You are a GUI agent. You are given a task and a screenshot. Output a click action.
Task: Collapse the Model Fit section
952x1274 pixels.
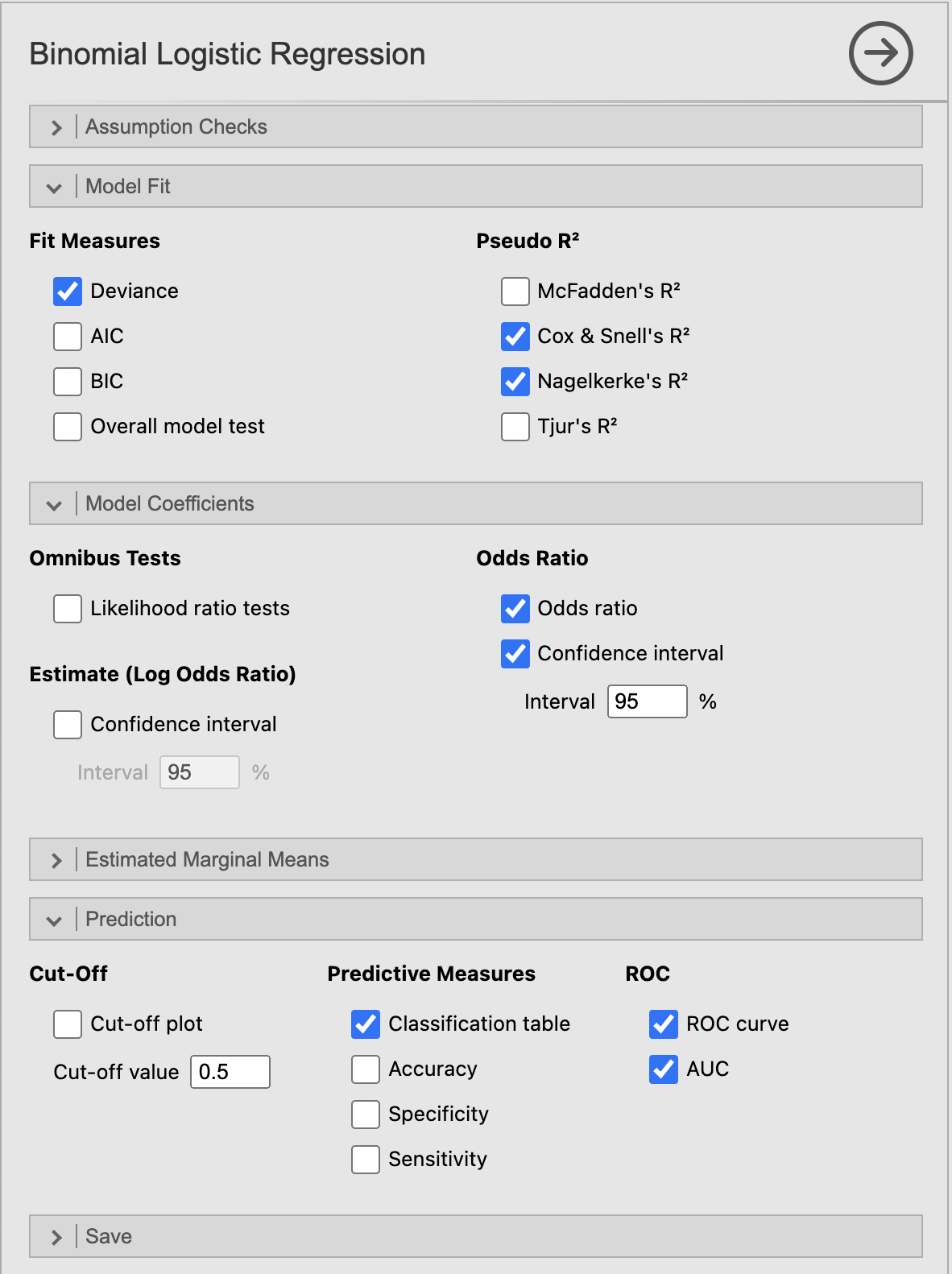tap(476, 186)
